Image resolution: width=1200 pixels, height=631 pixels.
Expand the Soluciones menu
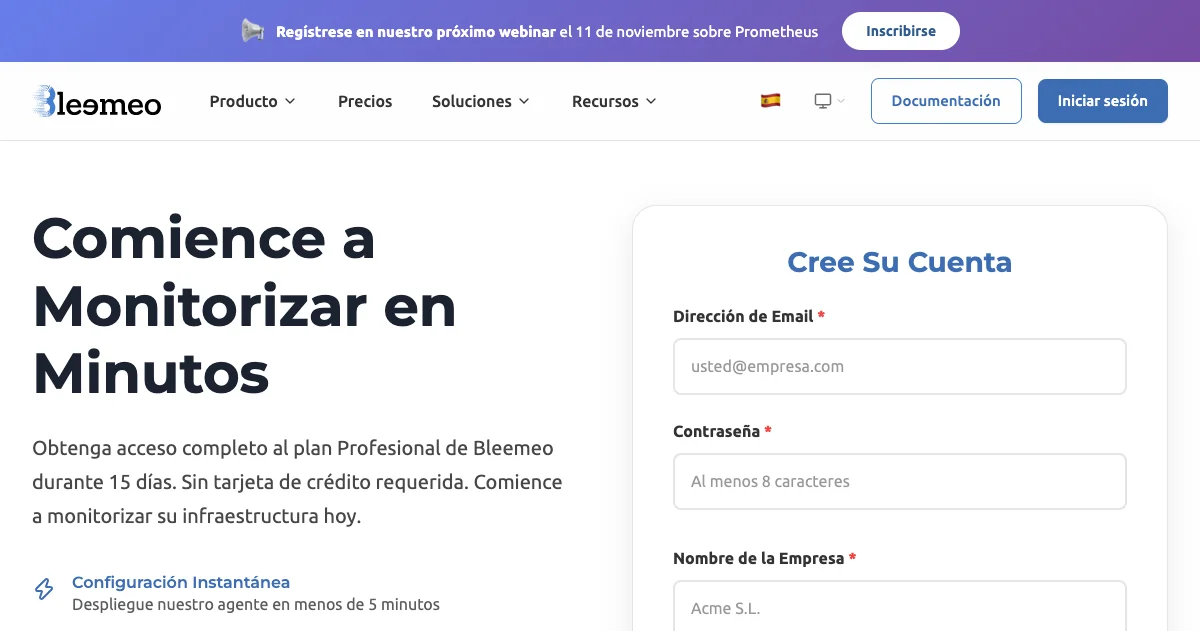click(x=481, y=101)
